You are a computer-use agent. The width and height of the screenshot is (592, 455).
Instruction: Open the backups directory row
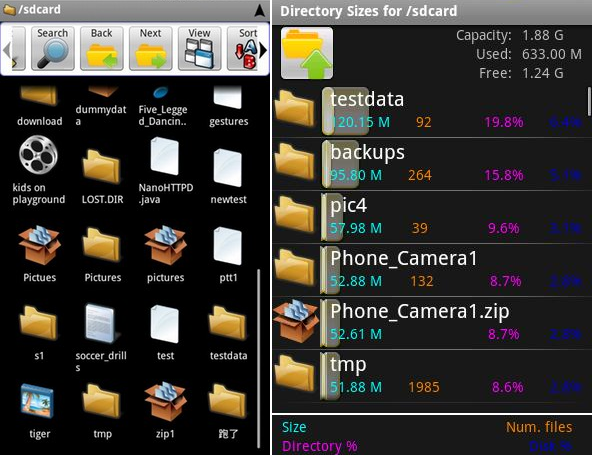[432, 163]
